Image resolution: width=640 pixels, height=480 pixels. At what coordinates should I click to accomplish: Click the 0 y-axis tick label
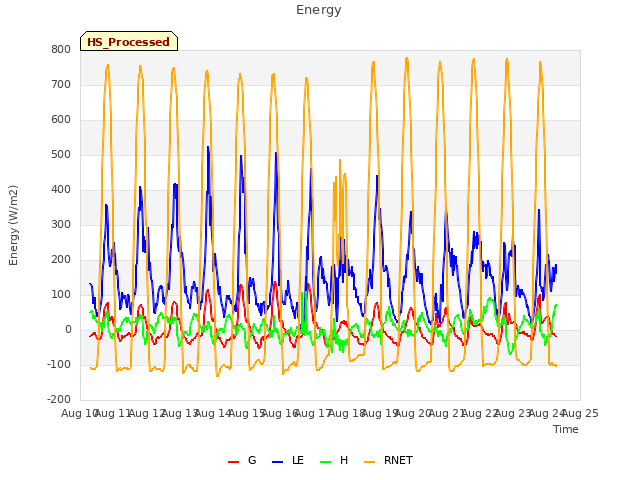click(68, 330)
